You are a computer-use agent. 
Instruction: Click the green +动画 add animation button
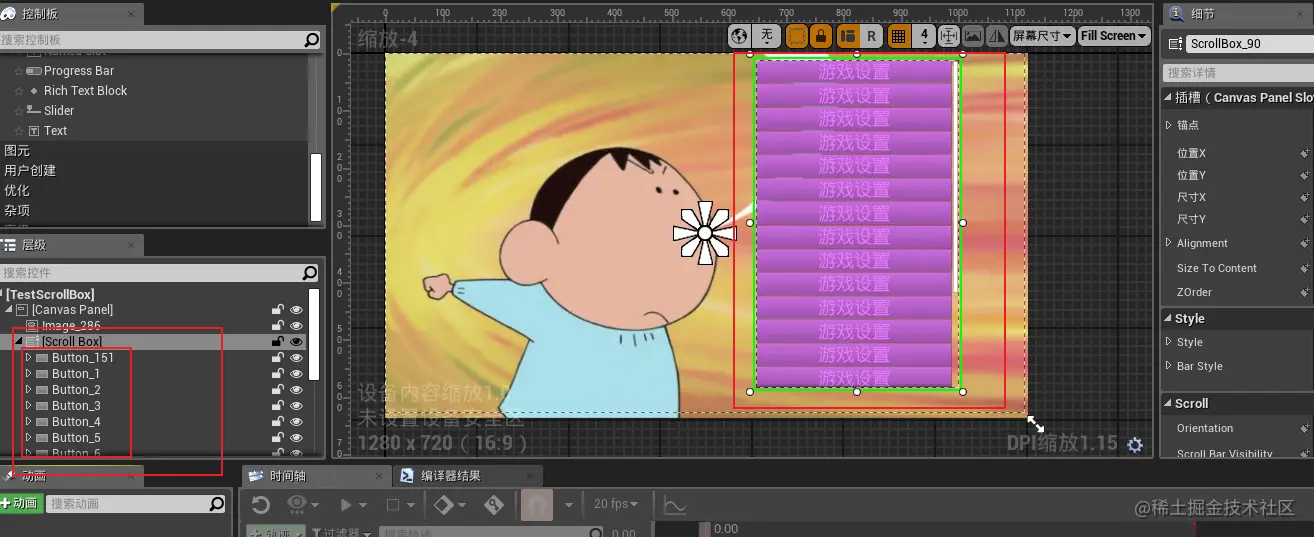20,504
